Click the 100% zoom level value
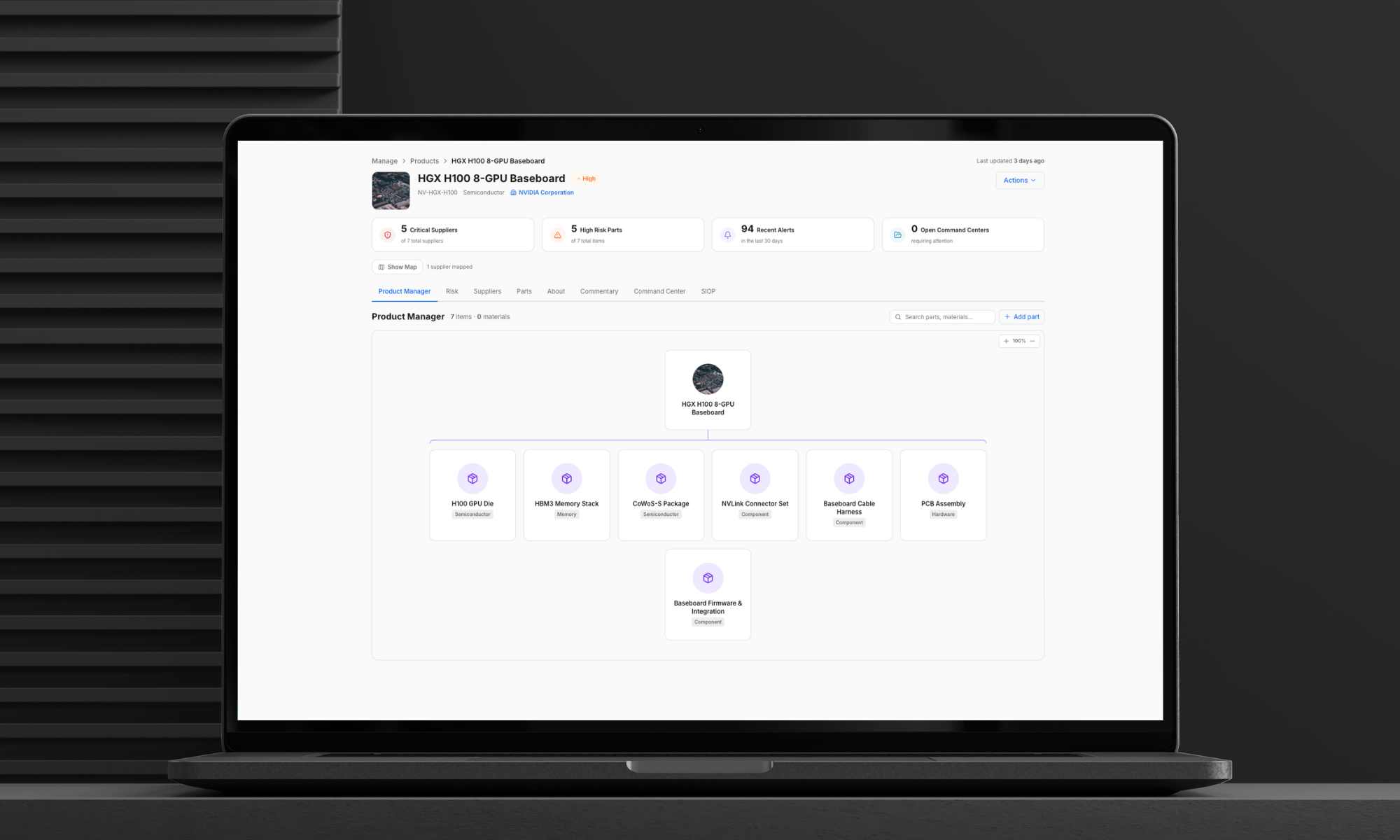1400x840 pixels. [x=1019, y=341]
